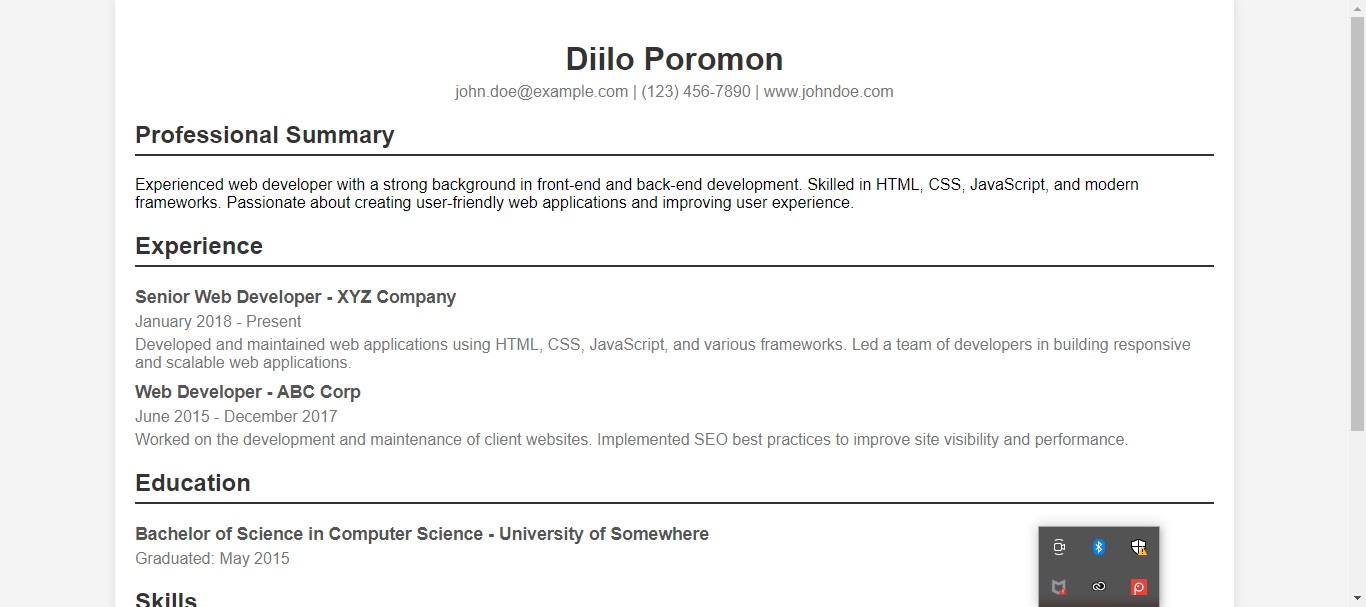The width and height of the screenshot is (1366, 607).
Task: Click the john.doe@example.com email address
Action: [x=541, y=92]
